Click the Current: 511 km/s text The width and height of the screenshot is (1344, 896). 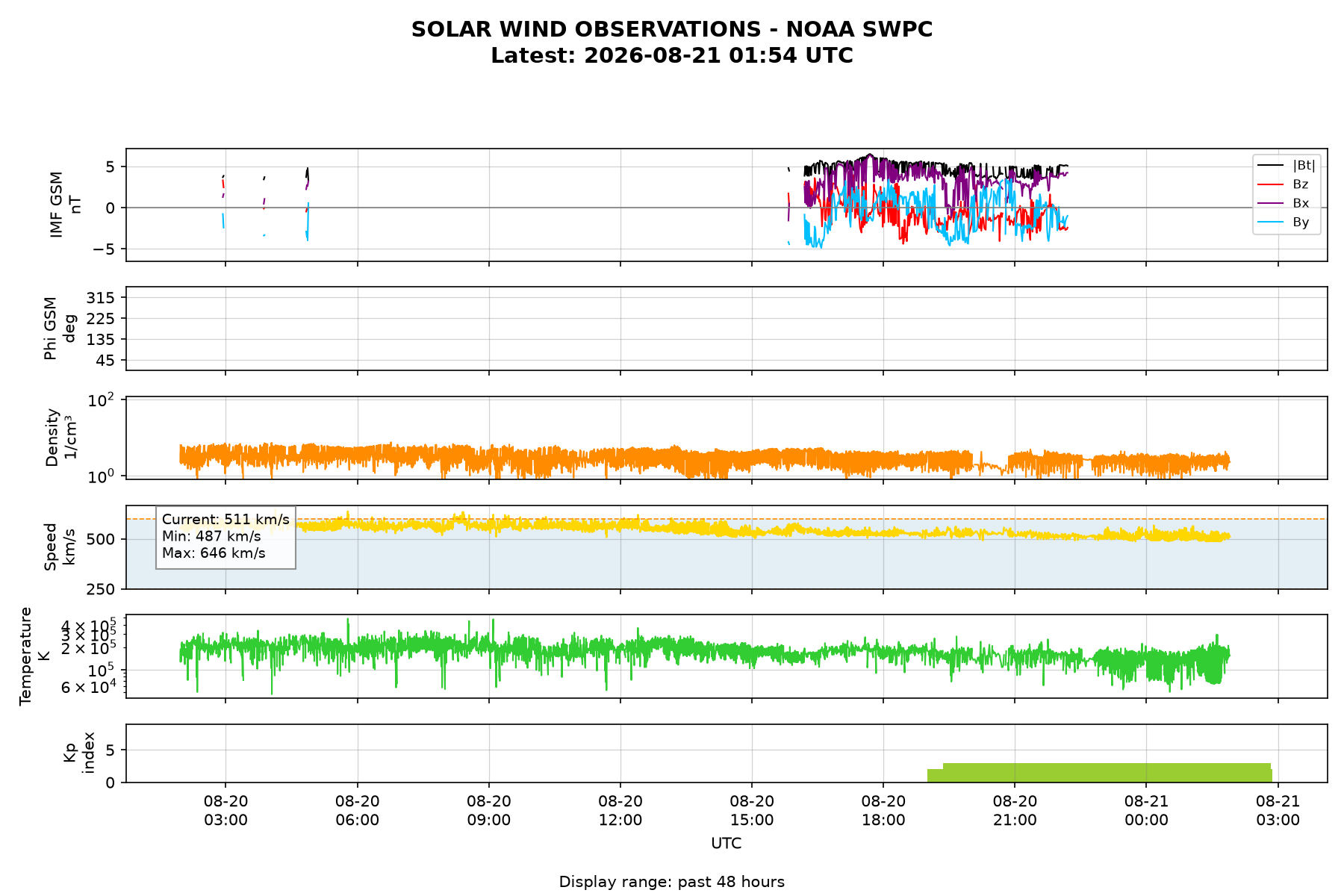click(225, 520)
